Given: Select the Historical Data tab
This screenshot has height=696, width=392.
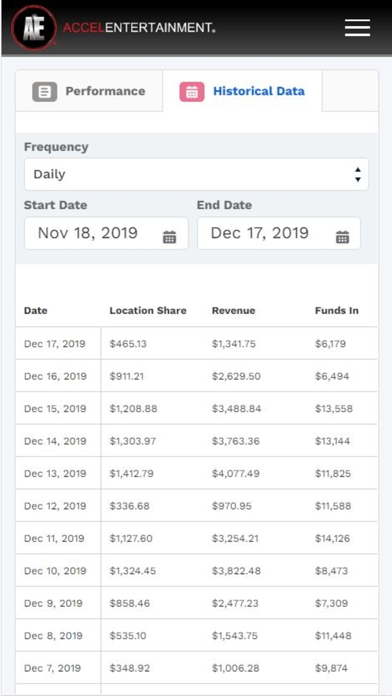Looking at the screenshot, I should pyautogui.click(x=242, y=91).
